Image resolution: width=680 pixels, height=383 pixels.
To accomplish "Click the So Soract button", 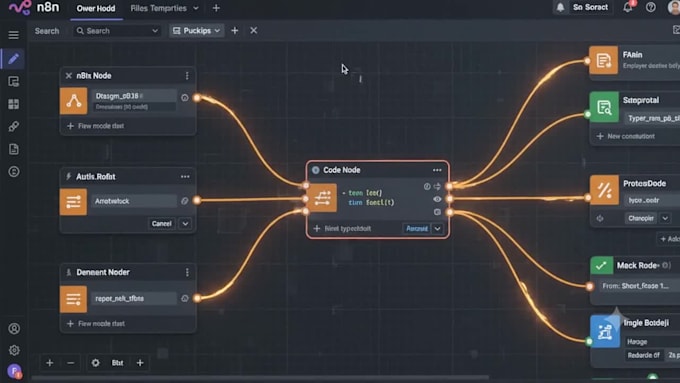I will [x=583, y=7].
